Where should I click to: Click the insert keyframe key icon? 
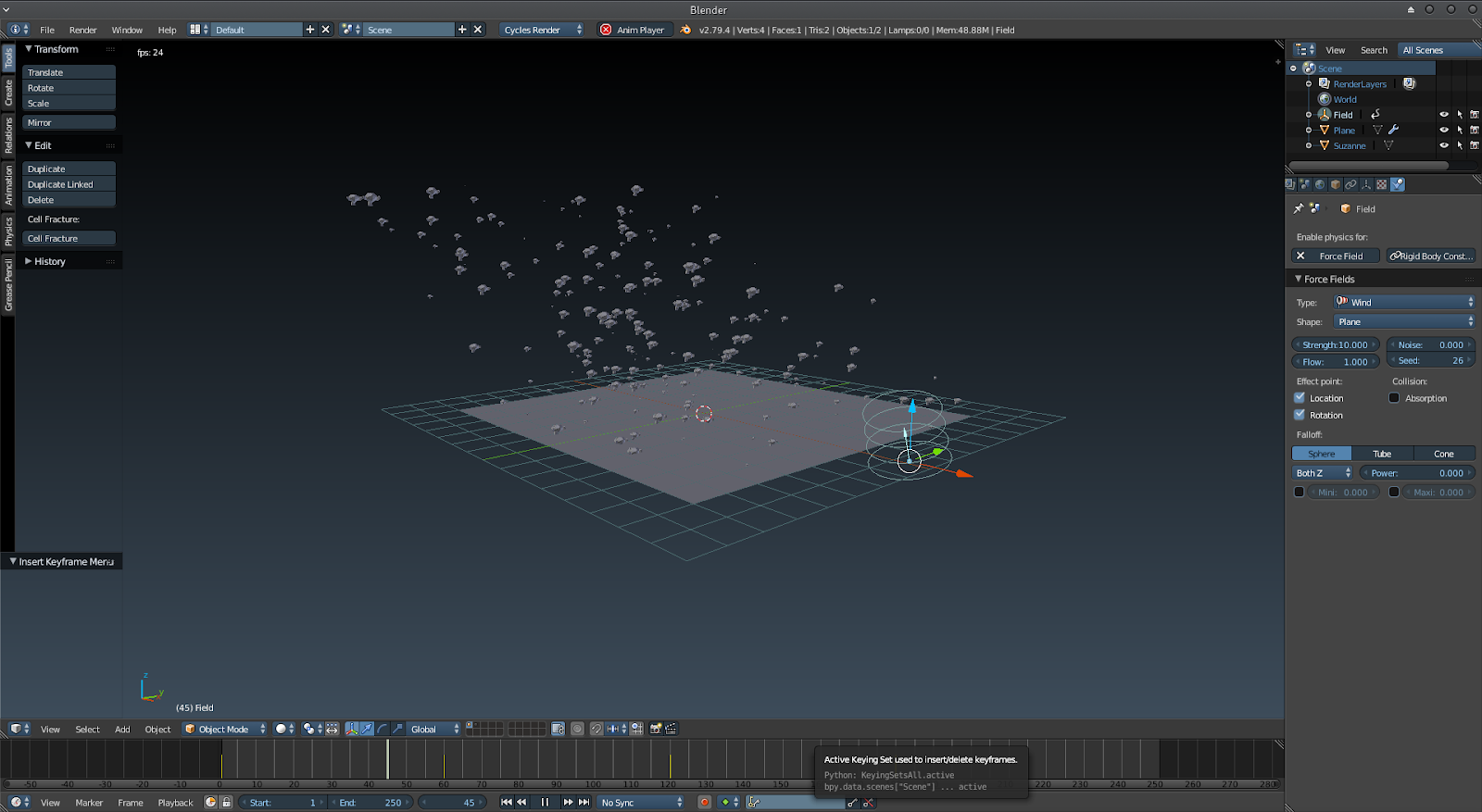(852, 802)
